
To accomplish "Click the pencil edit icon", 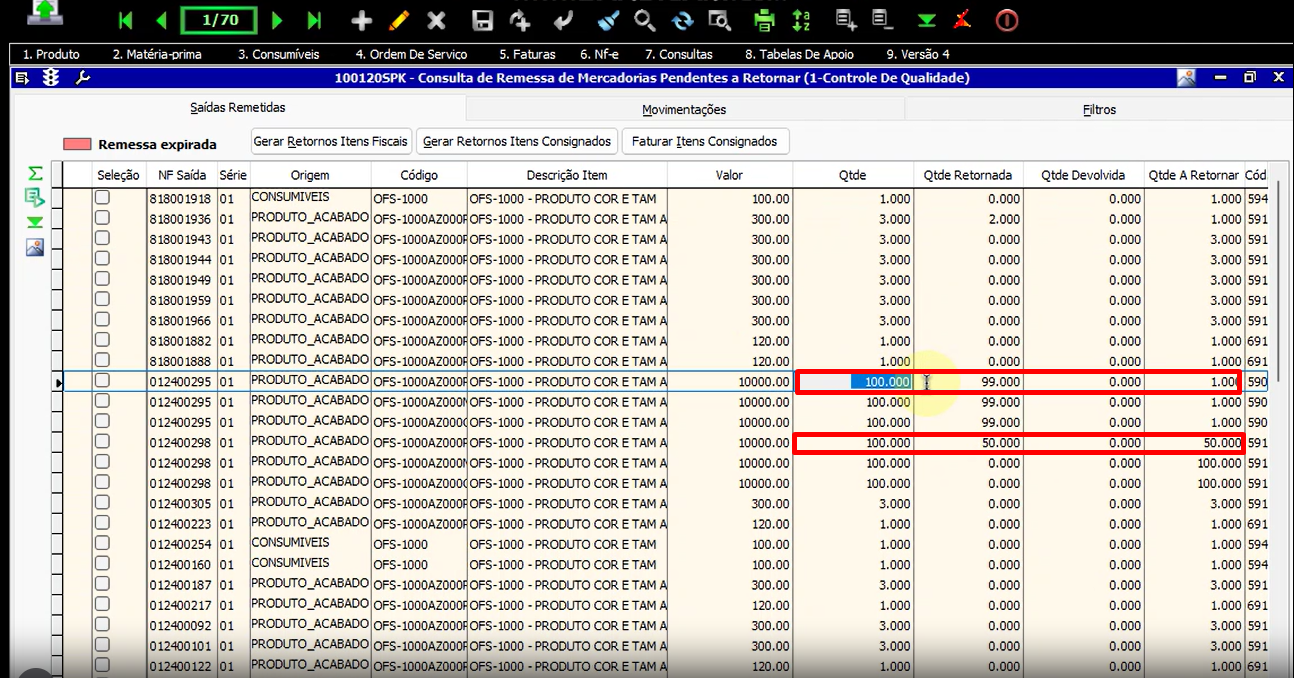I will tap(399, 20).
